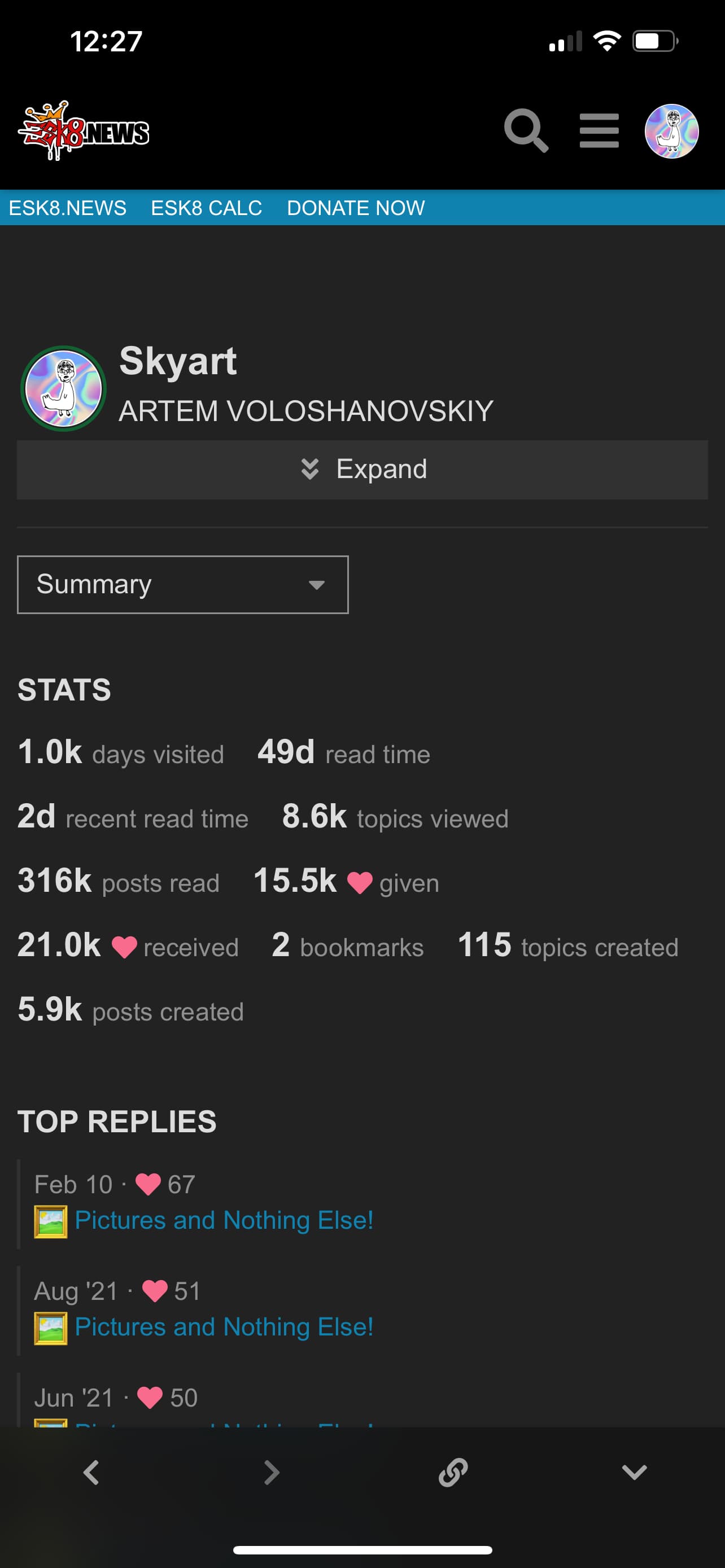Tap the Skyart username heading
Screen dimensions: 725x1568
click(178, 361)
